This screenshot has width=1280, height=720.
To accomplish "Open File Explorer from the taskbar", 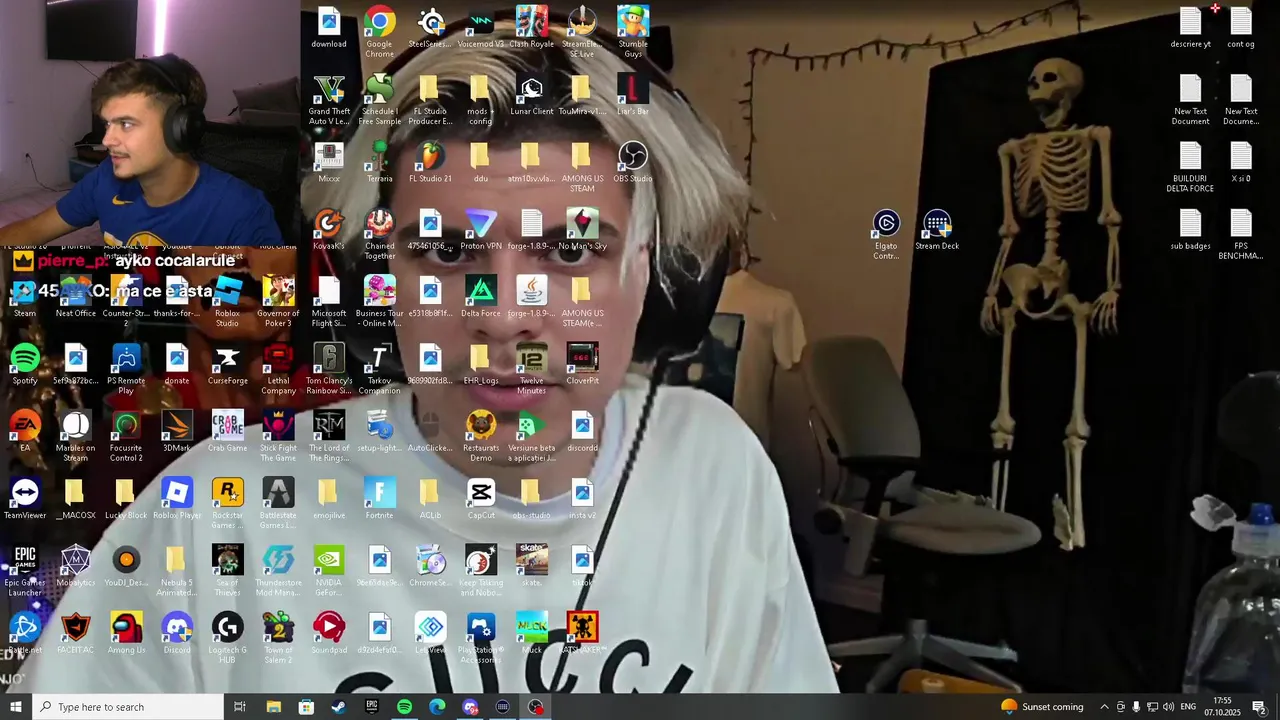I will tap(273, 707).
